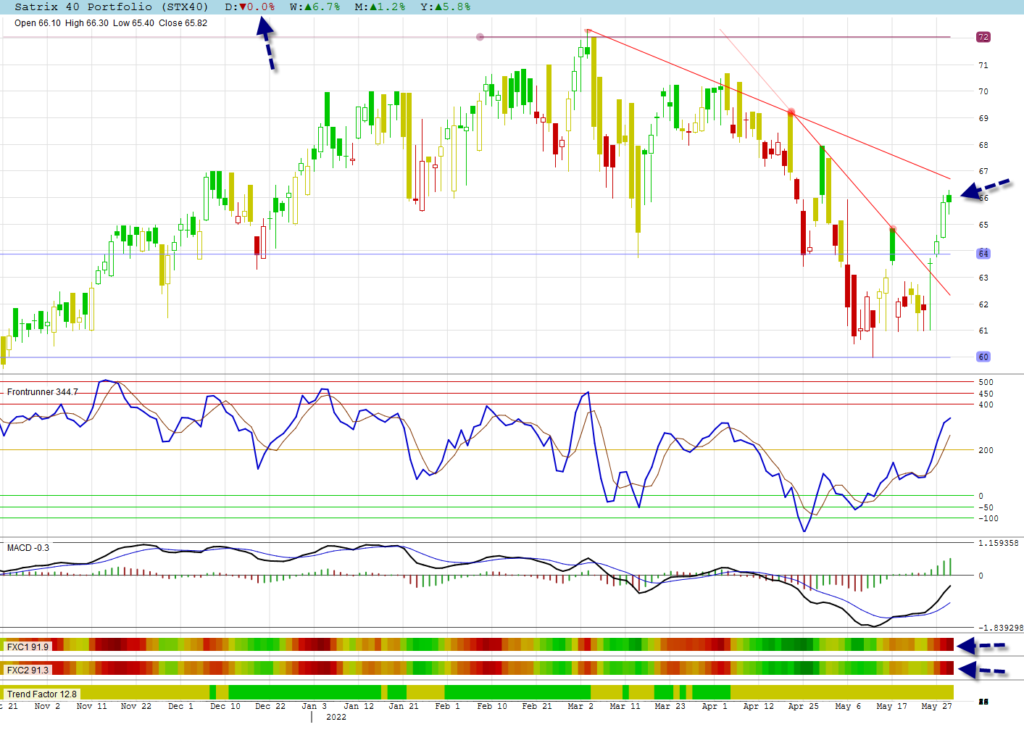Click the Dec 1 date on the time axis
The image size is (1024, 735).
[180, 706]
